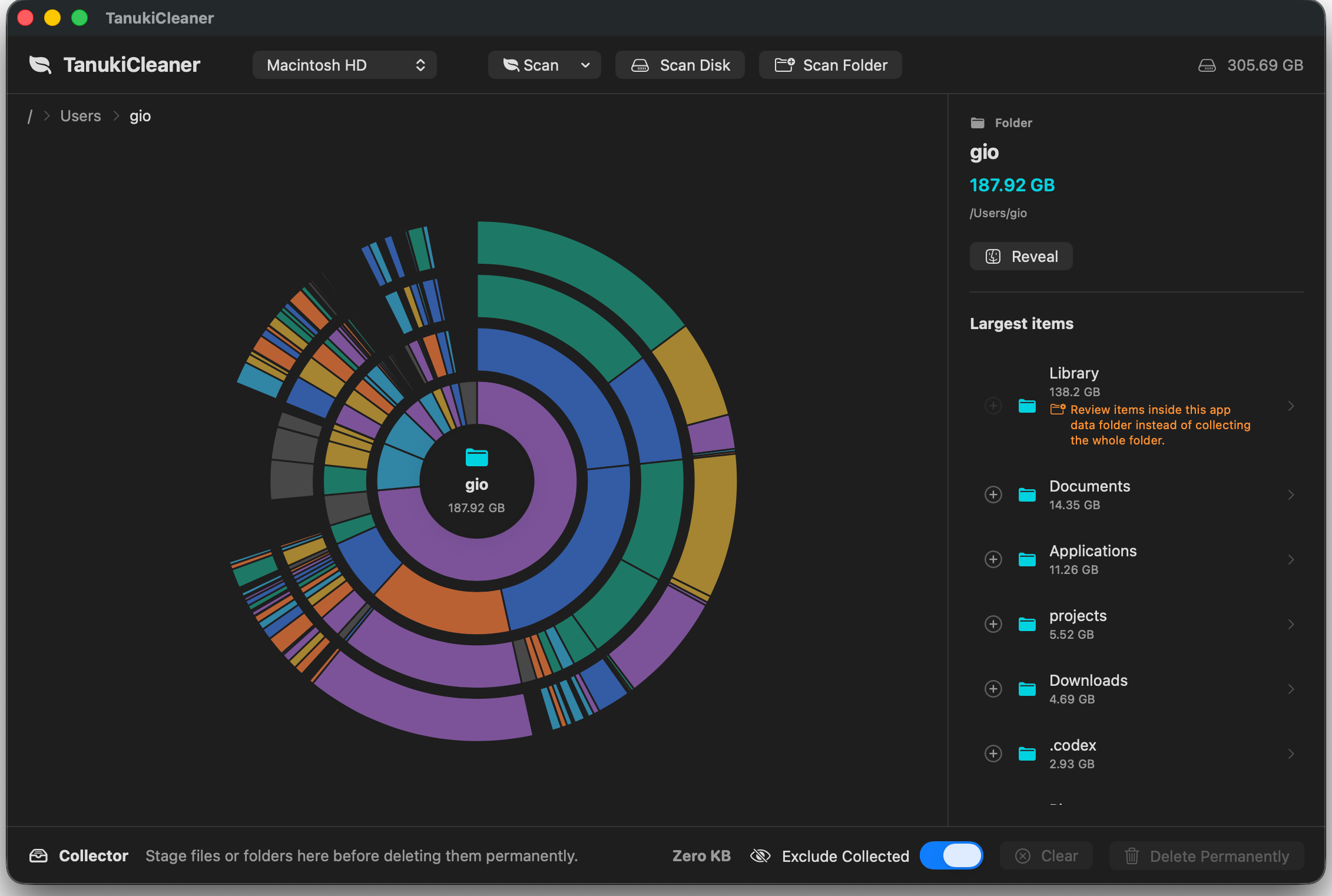Select gio in the breadcrumb path
This screenshot has height=896, width=1332.
click(140, 116)
